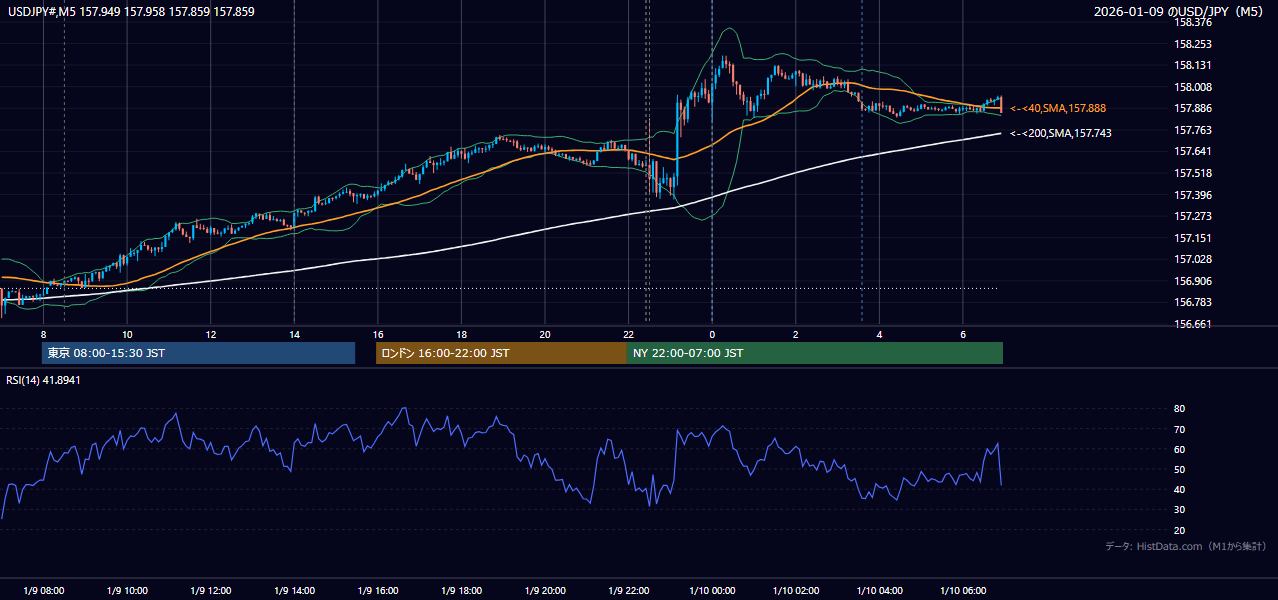Click the '2026-01-09 のUSD/JPY (M5)' chart title

point(1179,12)
